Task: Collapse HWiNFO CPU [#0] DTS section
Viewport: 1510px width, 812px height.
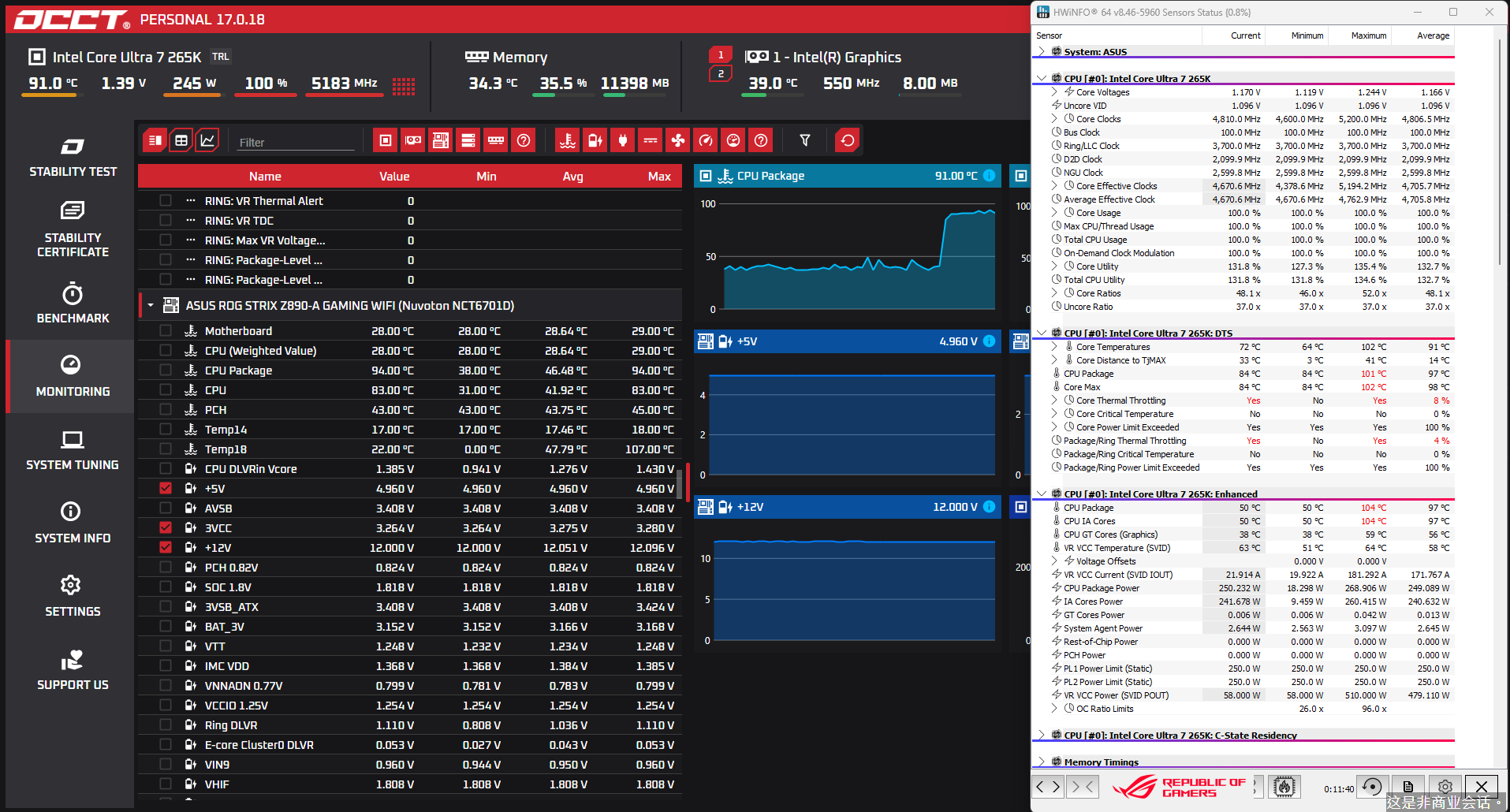Action: coord(1042,333)
